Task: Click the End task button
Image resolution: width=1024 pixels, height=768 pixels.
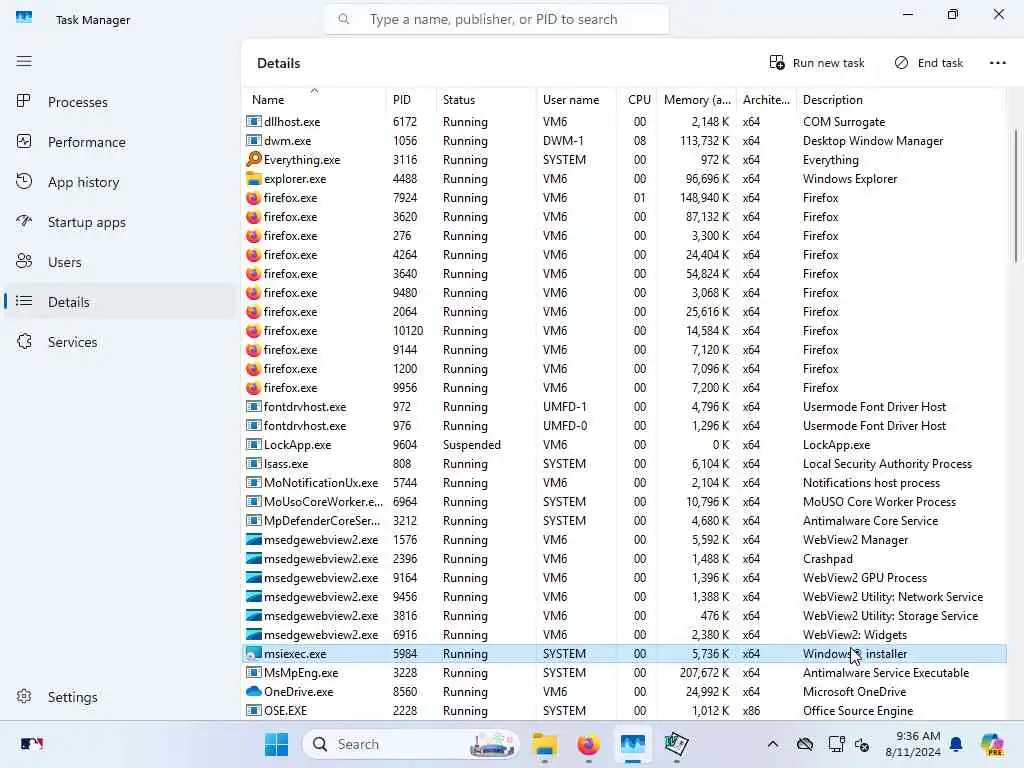Action: (929, 63)
